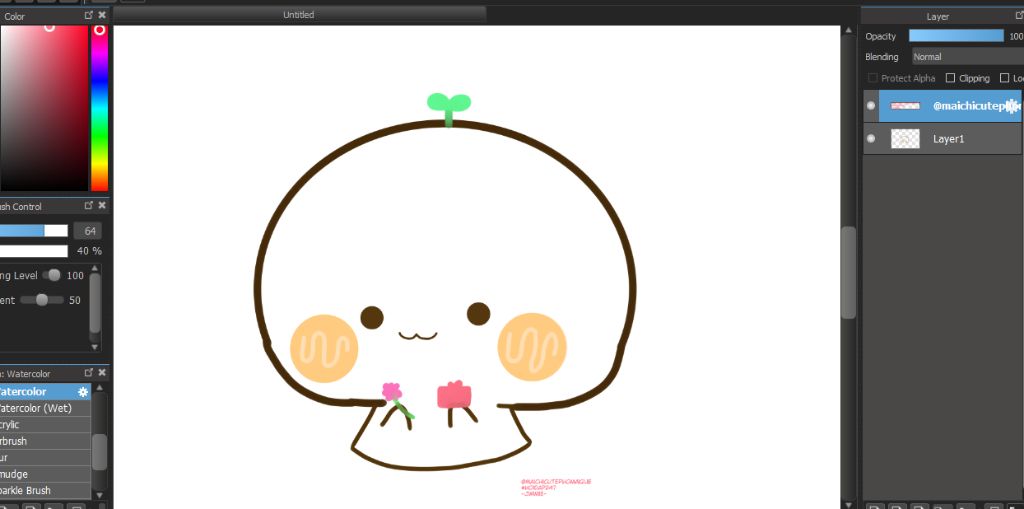Close the Brush Control panel

(102, 205)
